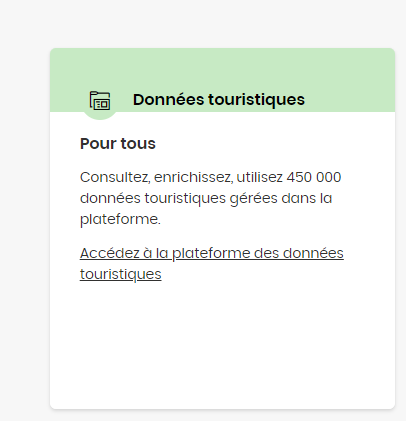Click the round green badge behind the icon

coord(100,101)
